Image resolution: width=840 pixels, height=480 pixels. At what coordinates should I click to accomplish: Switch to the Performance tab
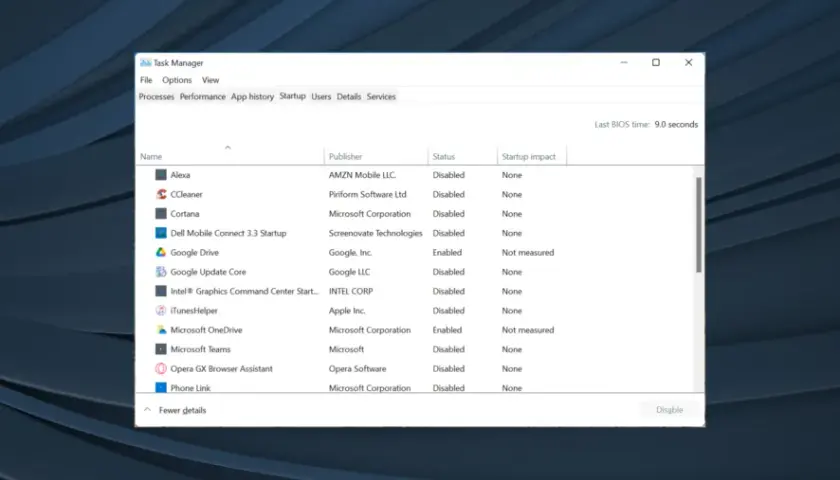202,96
